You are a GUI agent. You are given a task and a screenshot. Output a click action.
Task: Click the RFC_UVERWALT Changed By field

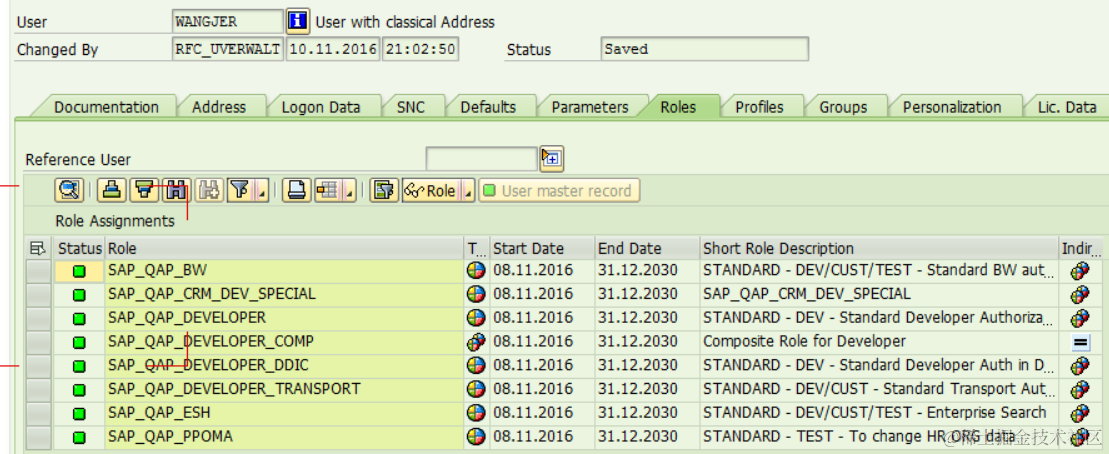(228, 50)
